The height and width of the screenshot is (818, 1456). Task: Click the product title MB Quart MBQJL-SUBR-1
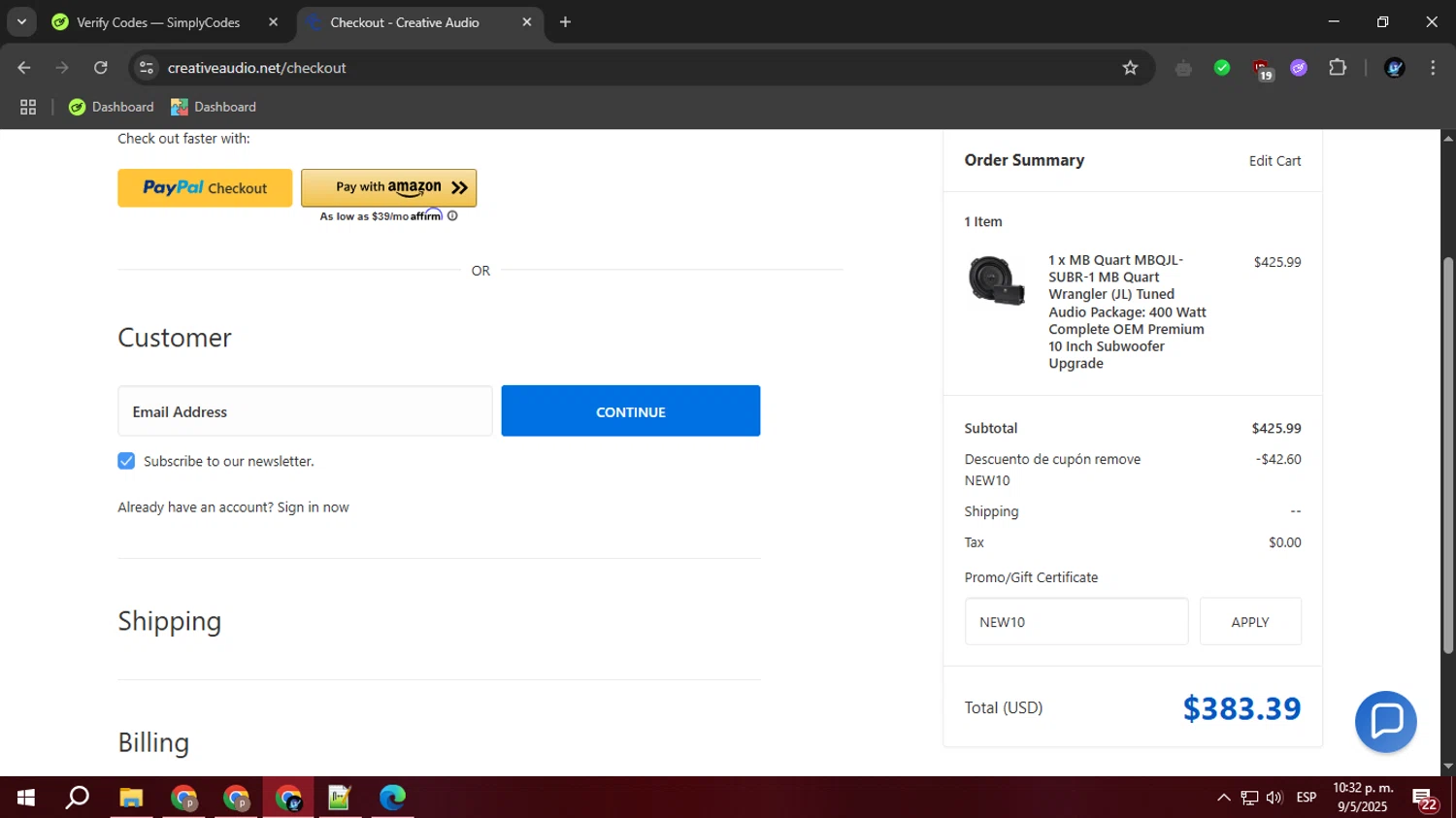[x=1127, y=311]
